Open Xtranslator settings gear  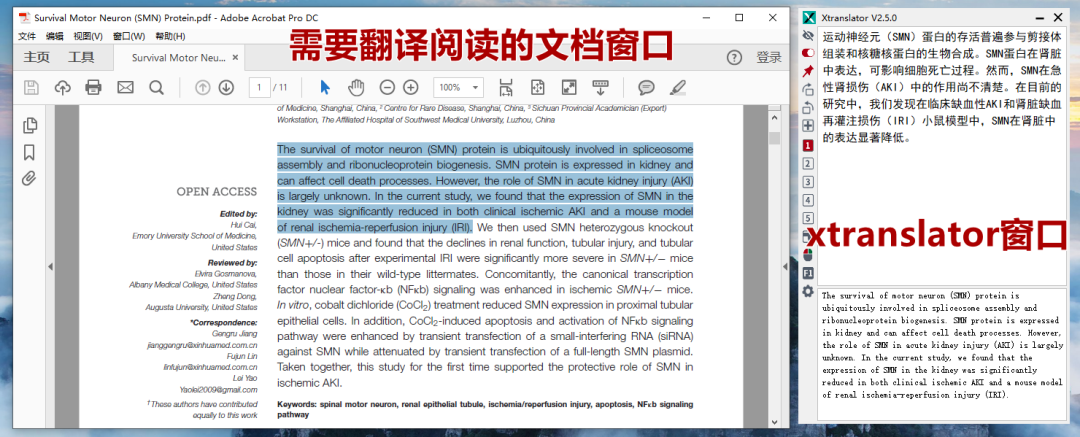808,292
